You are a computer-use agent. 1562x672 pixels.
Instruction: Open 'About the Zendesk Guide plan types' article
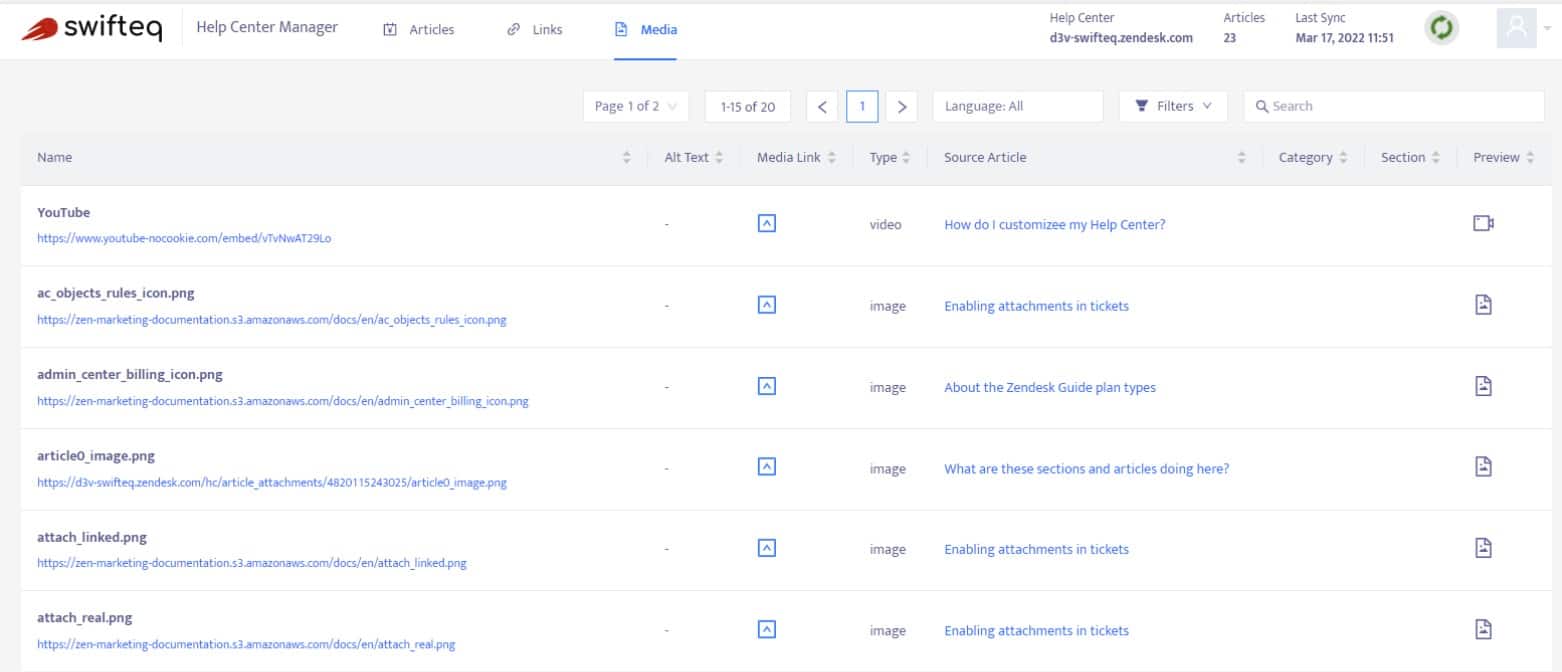tap(1050, 387)
